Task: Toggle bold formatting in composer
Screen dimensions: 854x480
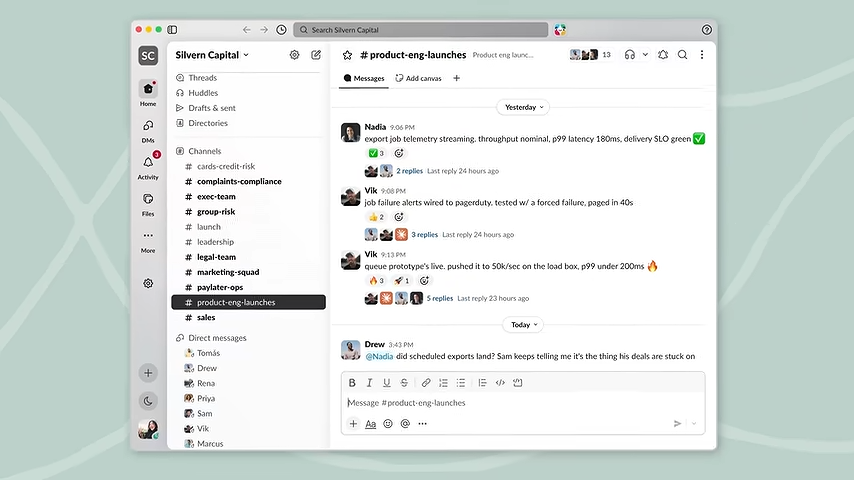Action: point(352,383)
